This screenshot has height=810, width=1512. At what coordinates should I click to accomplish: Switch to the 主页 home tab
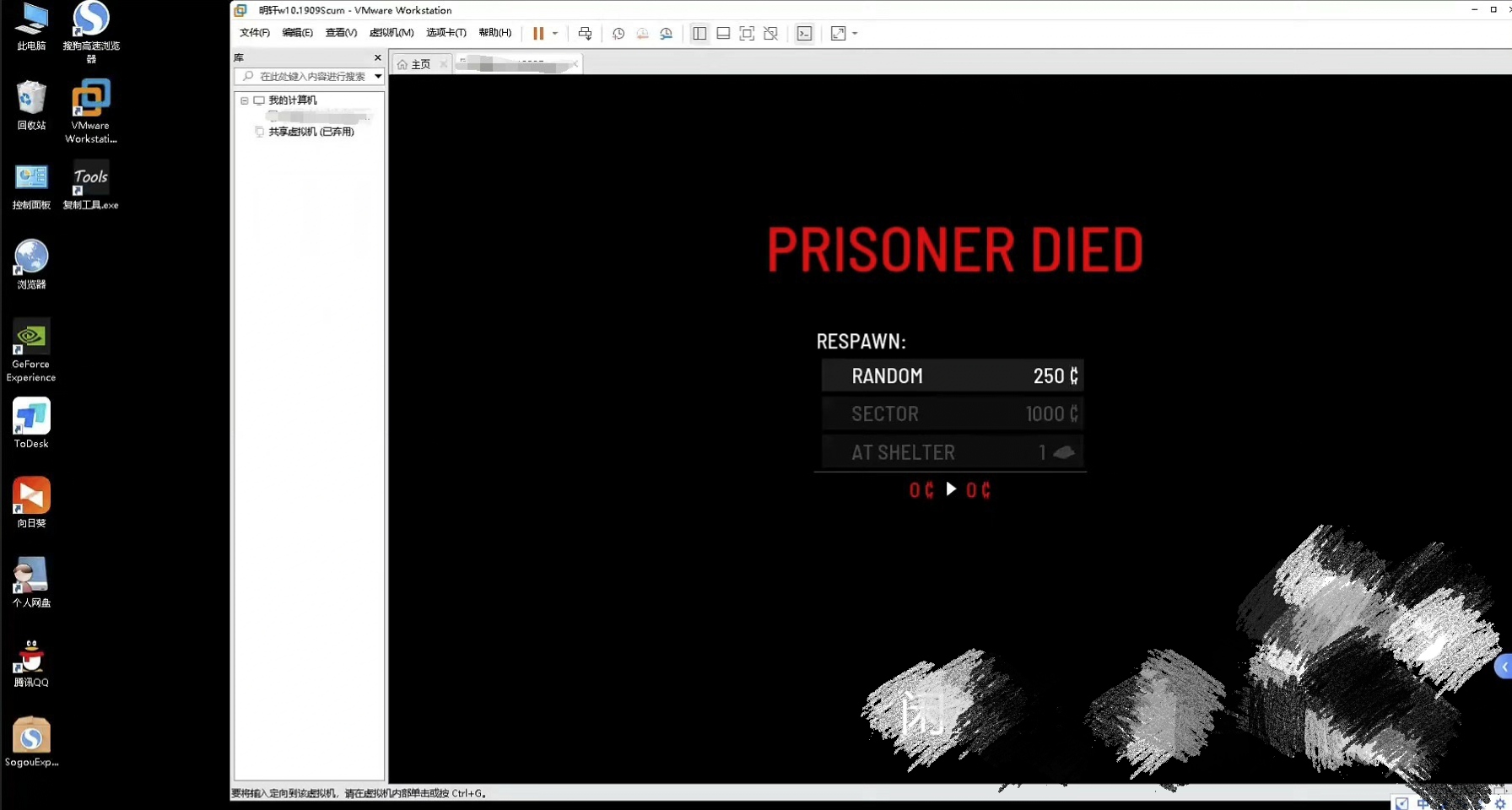pyautogui.click(x=419, y=64)
